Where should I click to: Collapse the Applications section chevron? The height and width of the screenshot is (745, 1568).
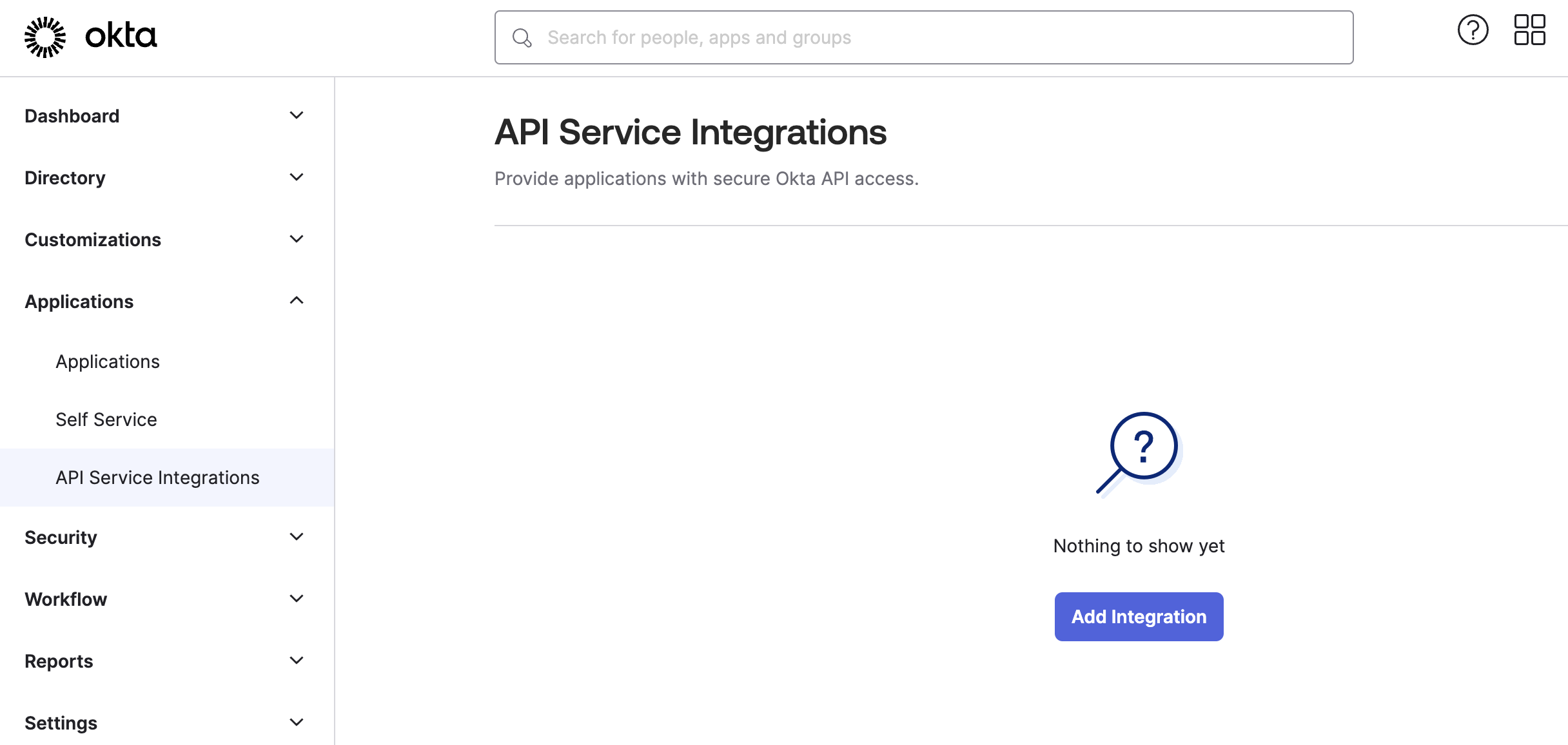coord(297,301)
